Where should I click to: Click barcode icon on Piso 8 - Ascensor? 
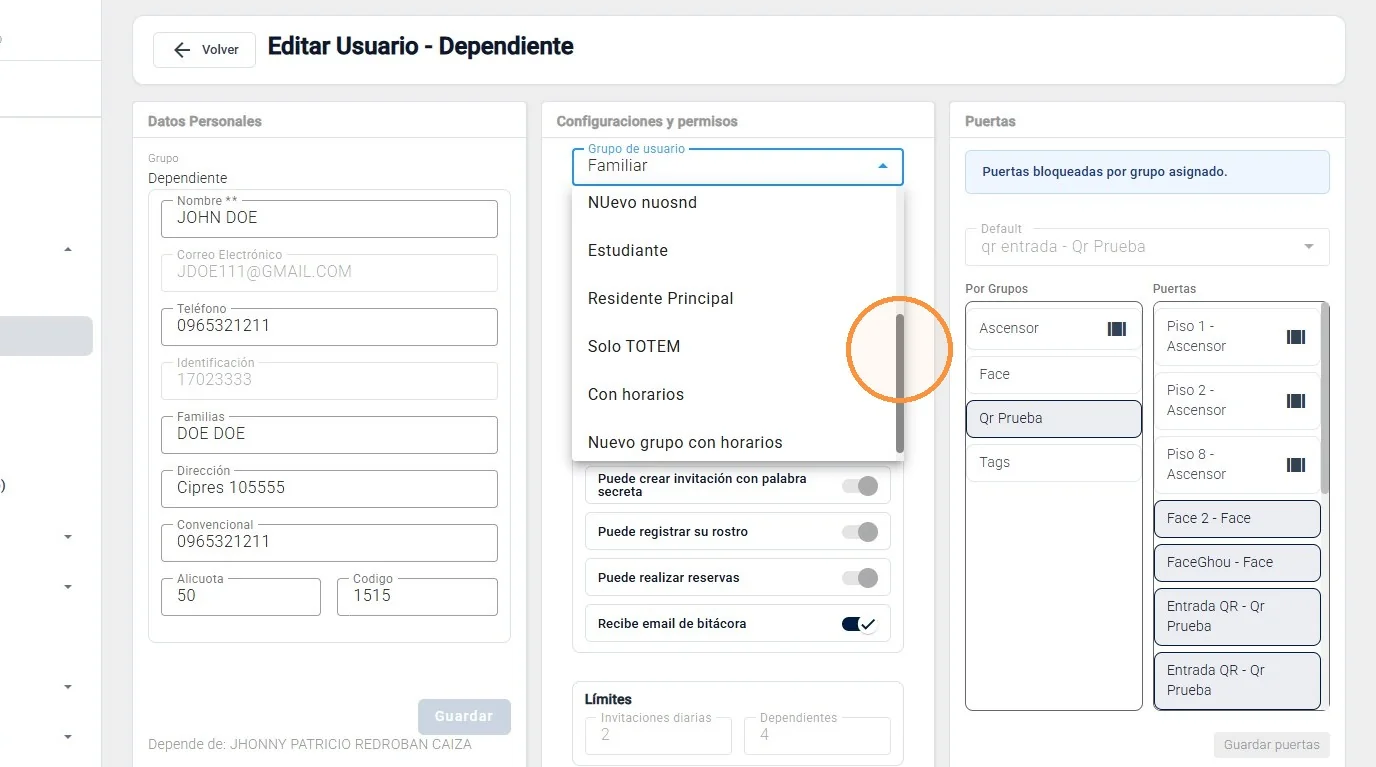click(1296, 465)
